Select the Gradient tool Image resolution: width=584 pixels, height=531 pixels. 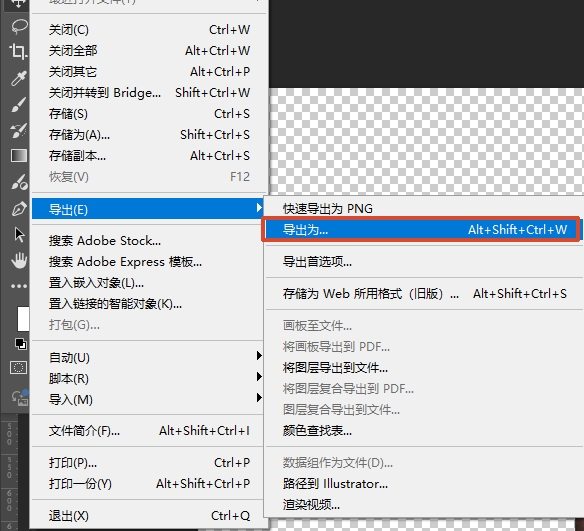pyautogui.click(x=19, y=156)
